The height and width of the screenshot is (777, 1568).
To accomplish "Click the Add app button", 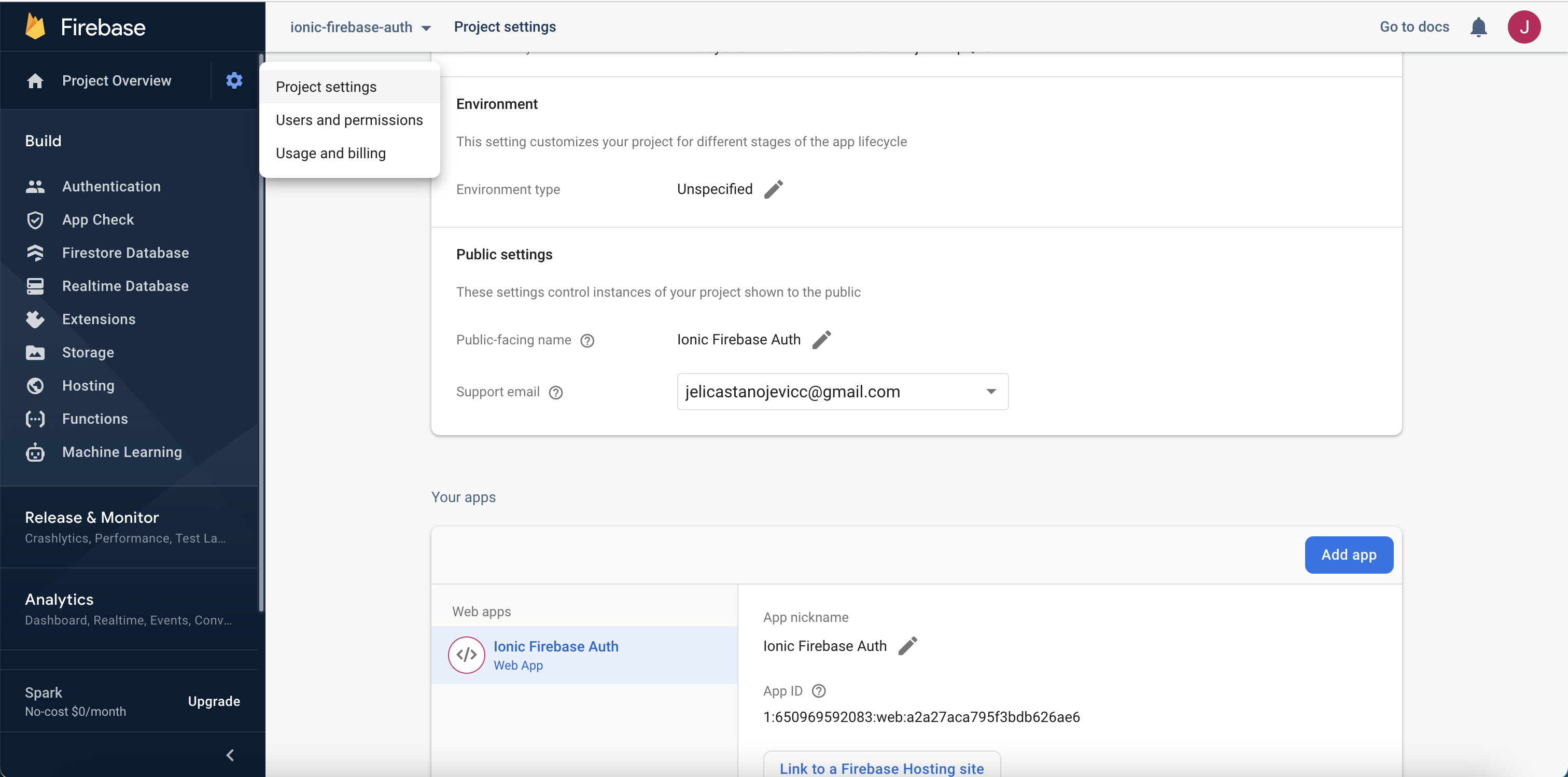I will point(1349,554).
